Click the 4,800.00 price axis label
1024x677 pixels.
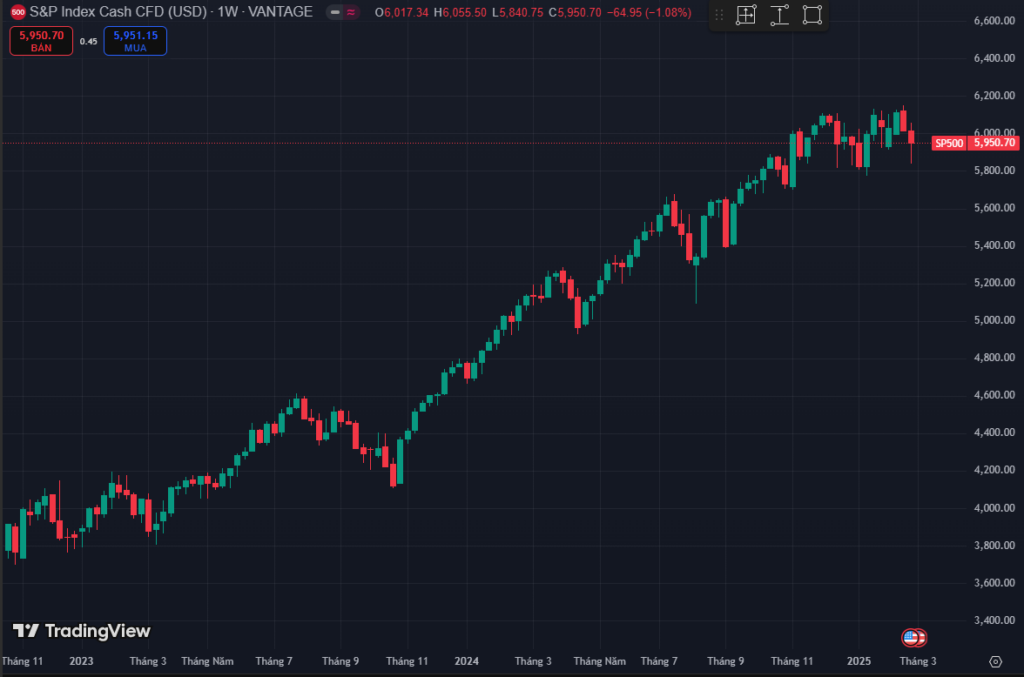tap(994, 358)
